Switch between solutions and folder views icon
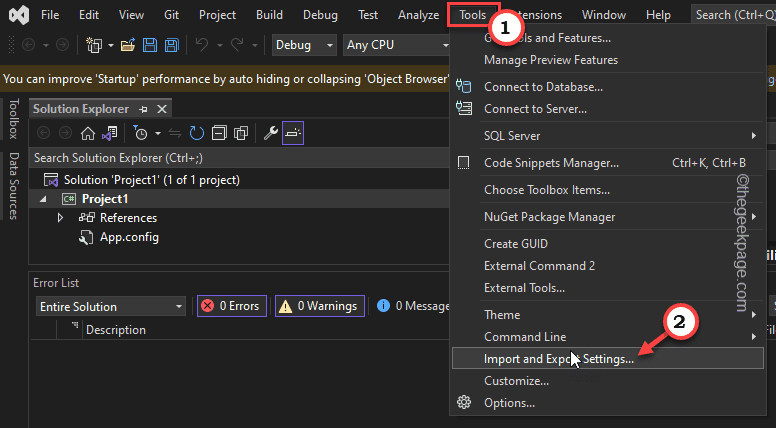Image resolution: width=776 pixels, height=428 pixels. coord(109,133)
